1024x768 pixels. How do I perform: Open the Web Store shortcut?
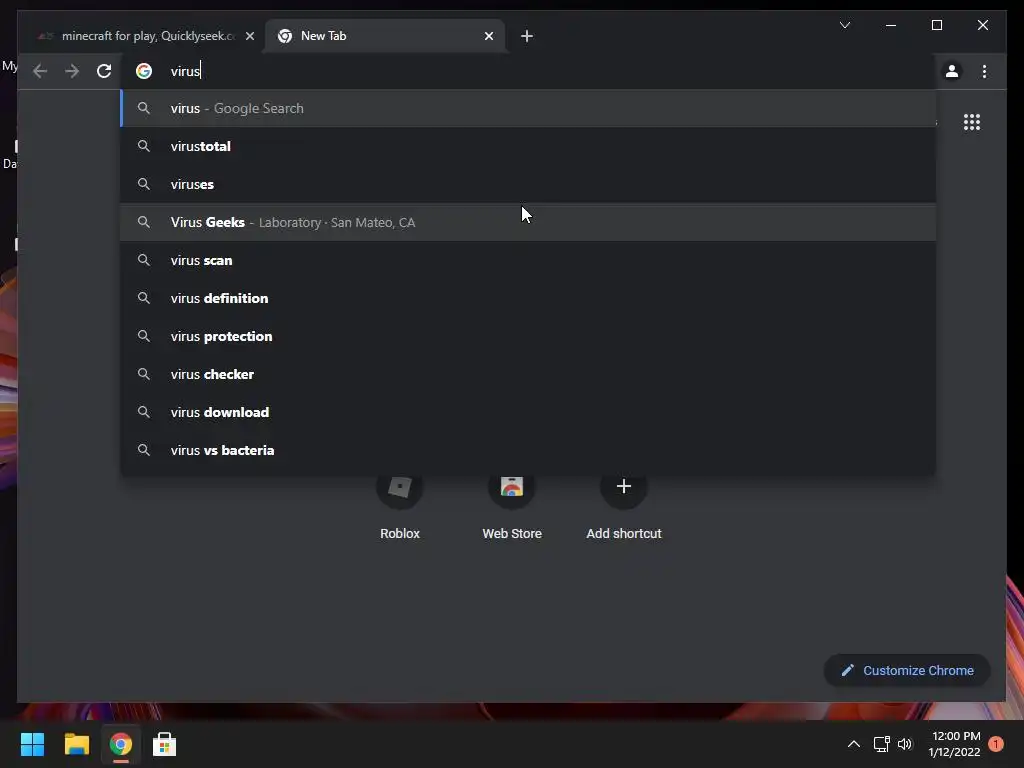512,509
